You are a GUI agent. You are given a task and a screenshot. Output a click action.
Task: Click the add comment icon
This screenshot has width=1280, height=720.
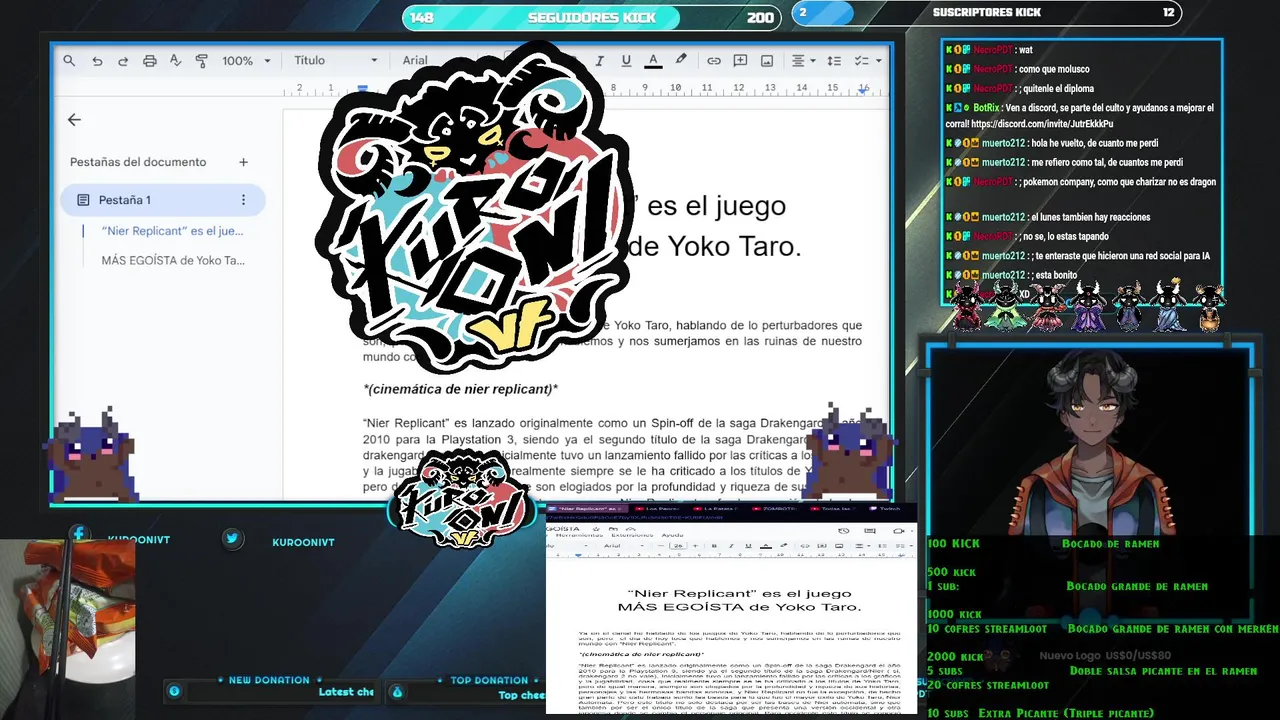coord(741,61)
